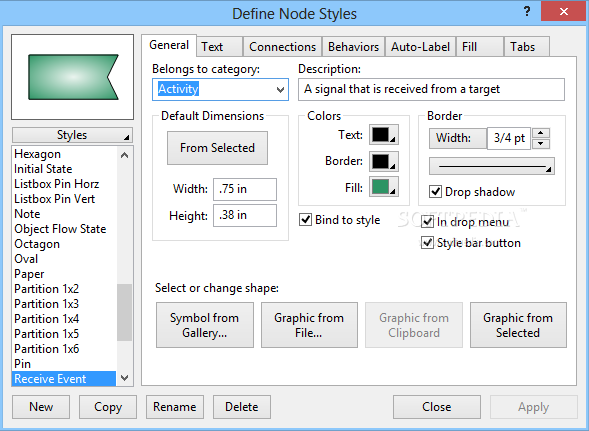Click the help question mark icon
The width and height of the screenshot is (589, 431).
pos(527,12)
